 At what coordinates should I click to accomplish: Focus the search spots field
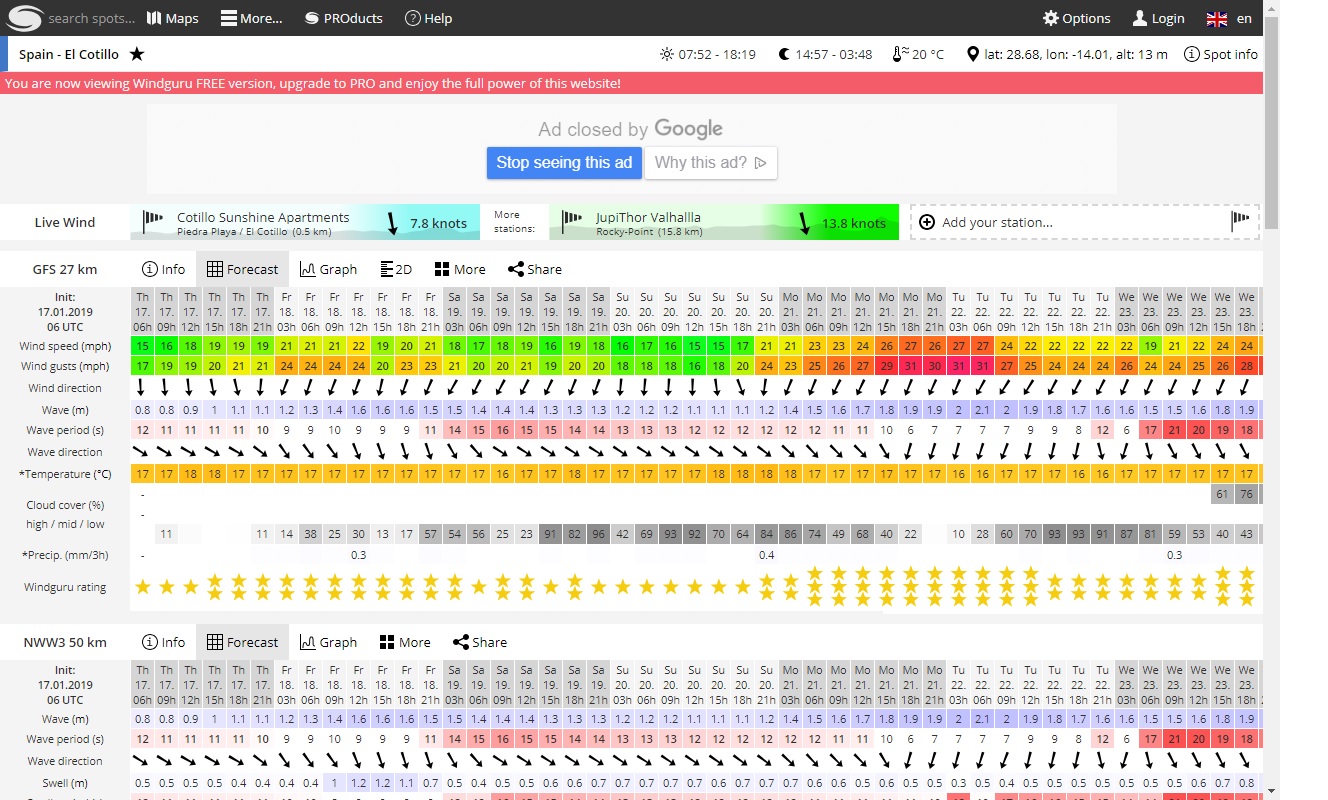tap(90, 18)
